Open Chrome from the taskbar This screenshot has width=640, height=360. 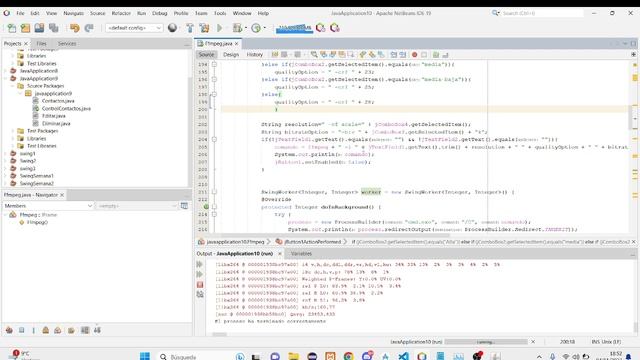coord(348,356)
